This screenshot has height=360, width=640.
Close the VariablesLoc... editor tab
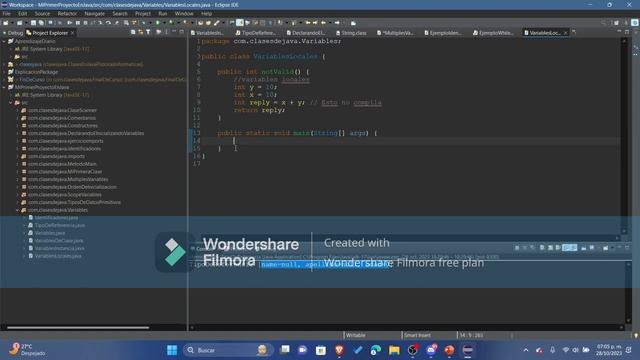pos(565,33)
